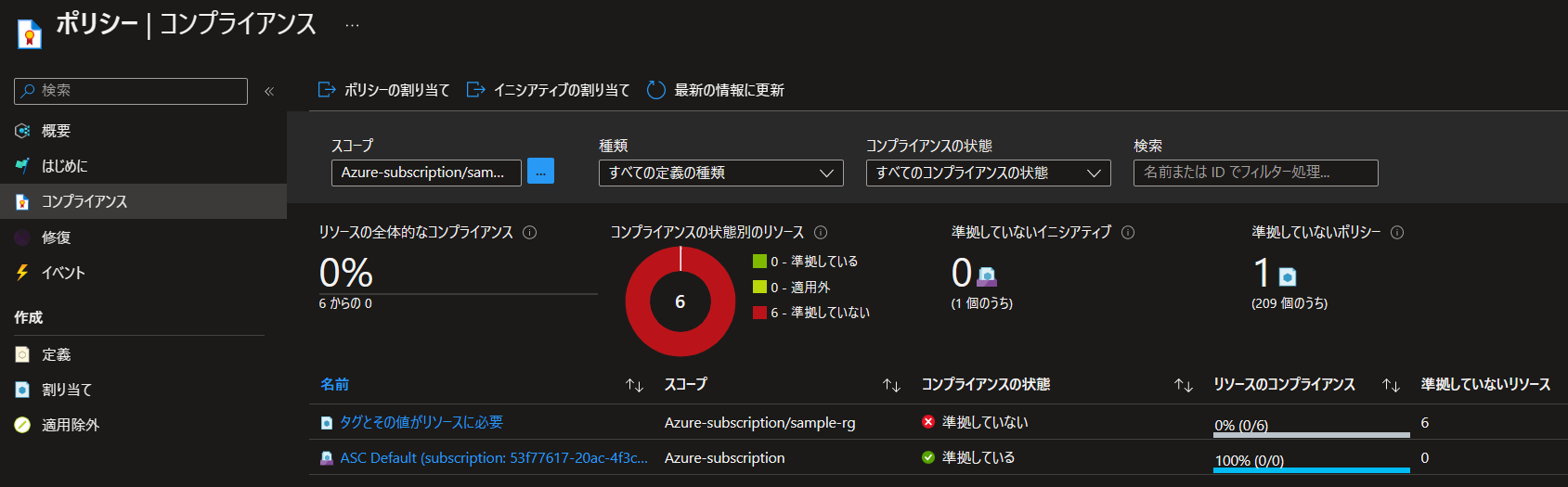The width and height of the screenshot is (1568, 487).
Task: Click イニシアティブの割り当て command
Action: [x=549, y=90]
